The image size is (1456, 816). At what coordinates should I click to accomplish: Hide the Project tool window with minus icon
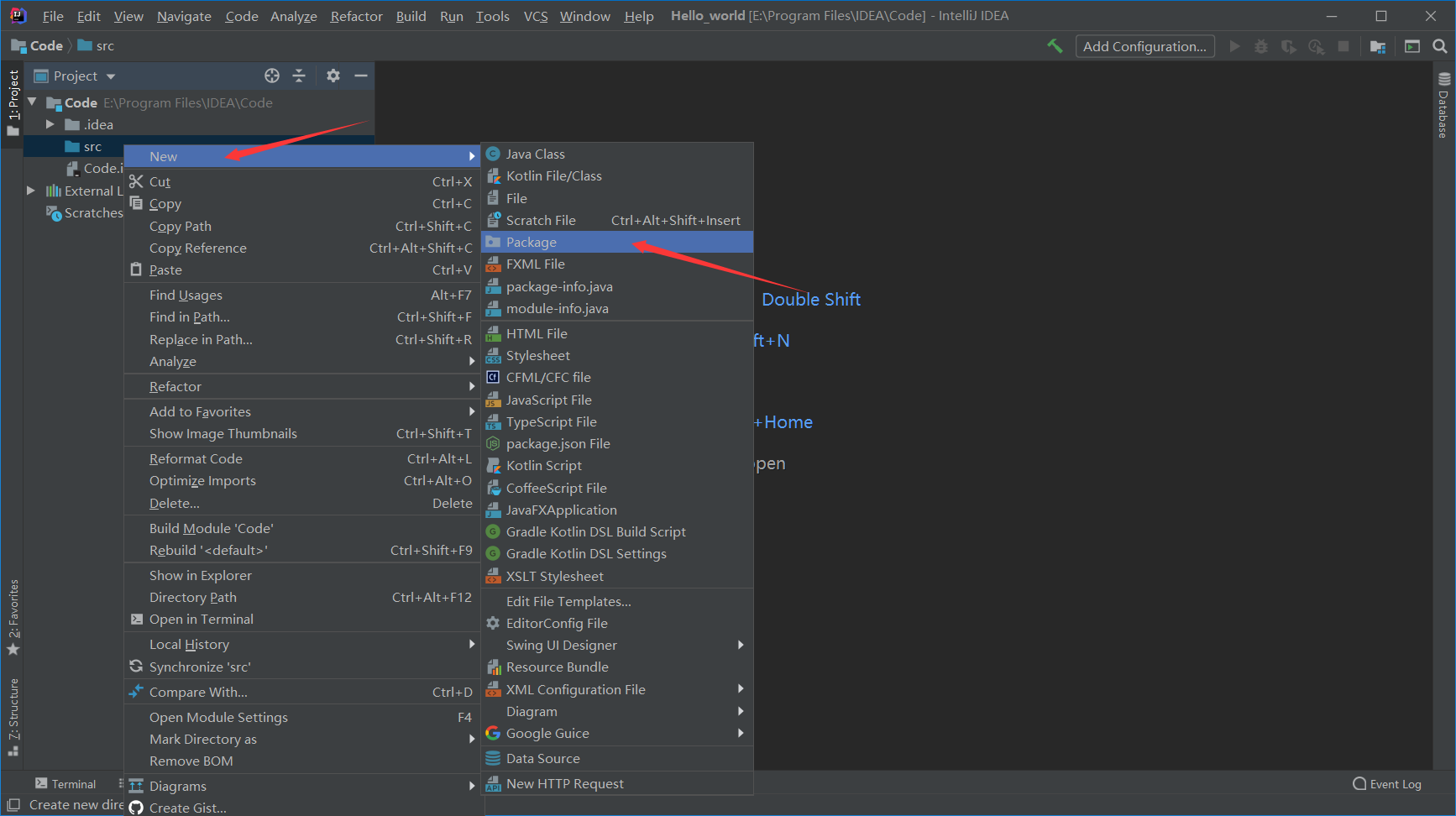[361, 76]
